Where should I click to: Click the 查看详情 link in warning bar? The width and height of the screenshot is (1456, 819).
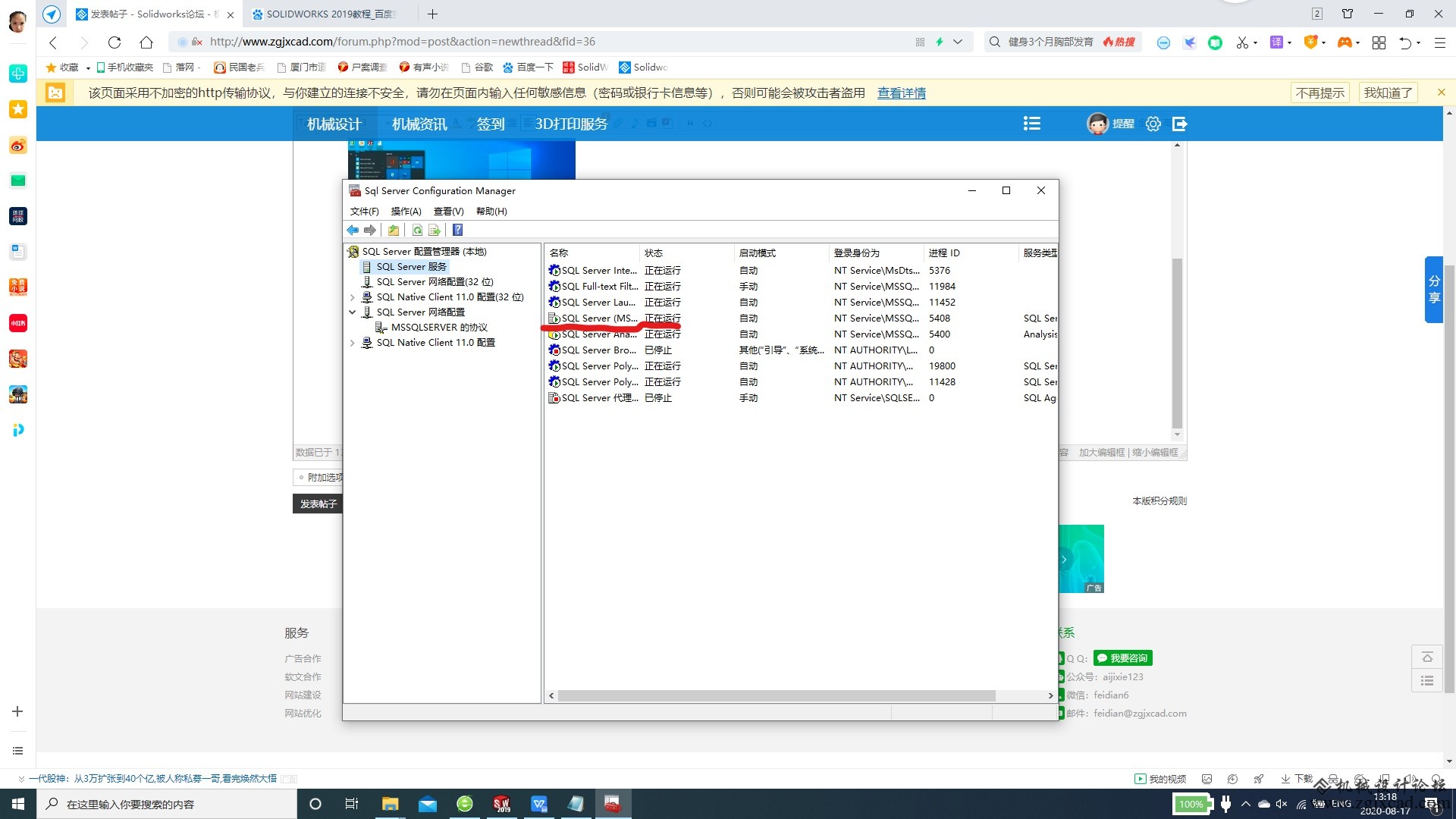[901, 93]
